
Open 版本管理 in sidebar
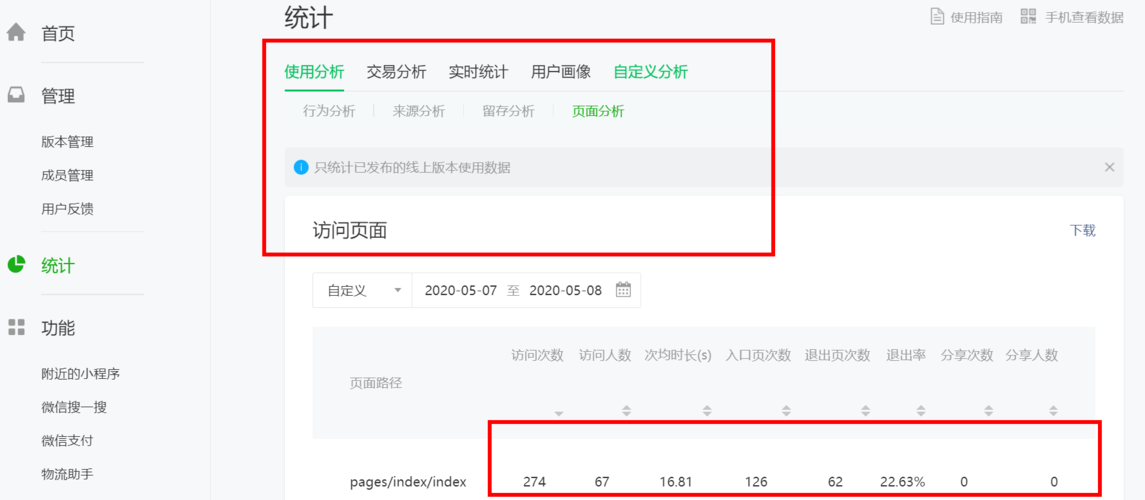click(x=67, y=142)
